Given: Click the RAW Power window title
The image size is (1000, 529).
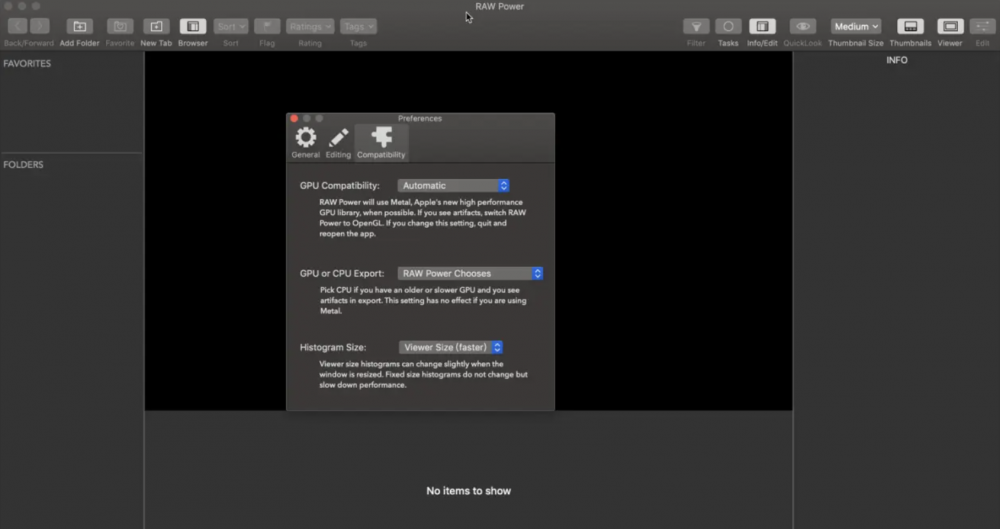Looking at the screenshot, I should [499, 6].
